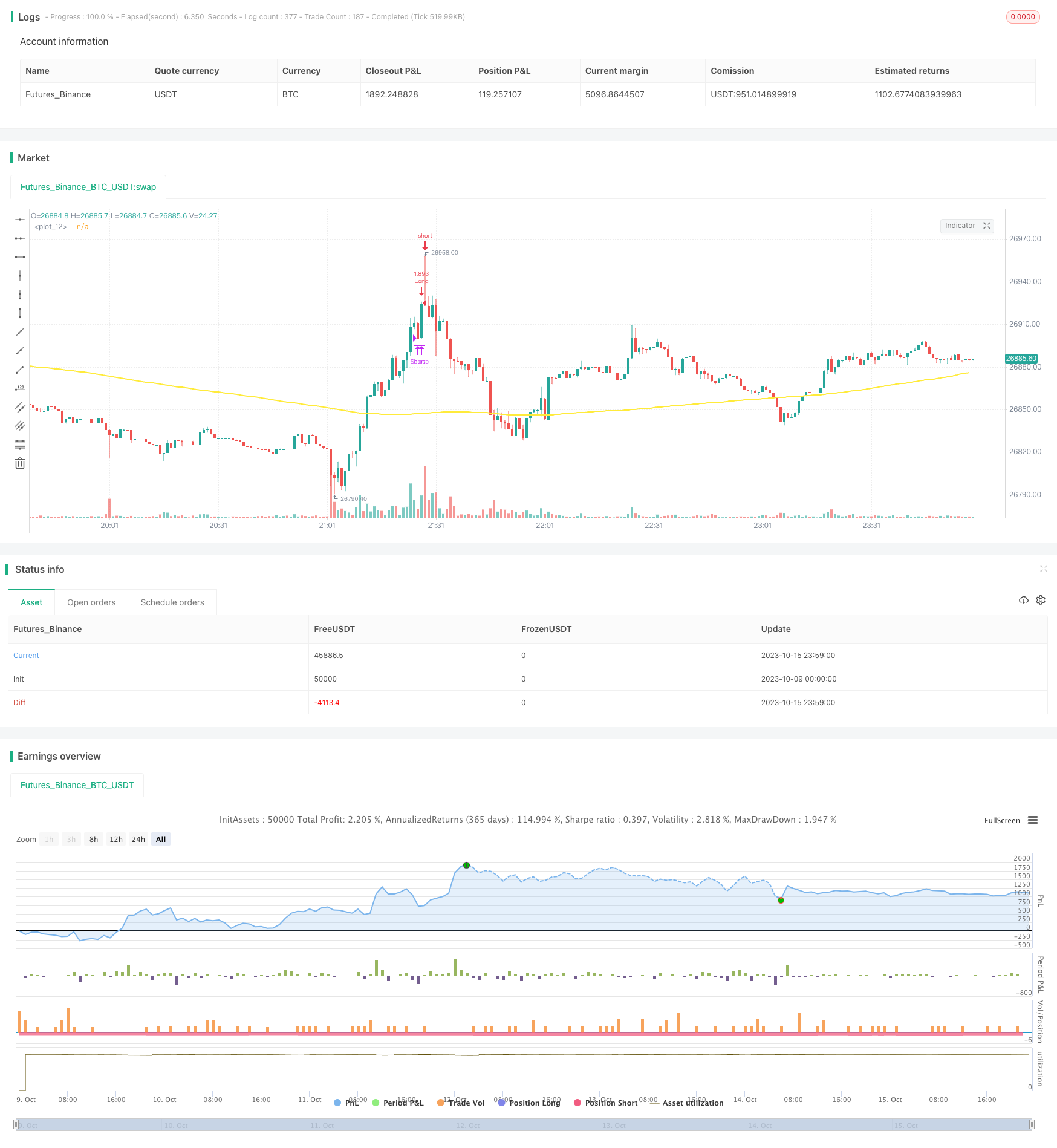Click the Diff row label
Screen dimensions: 1057x1148
19,703
